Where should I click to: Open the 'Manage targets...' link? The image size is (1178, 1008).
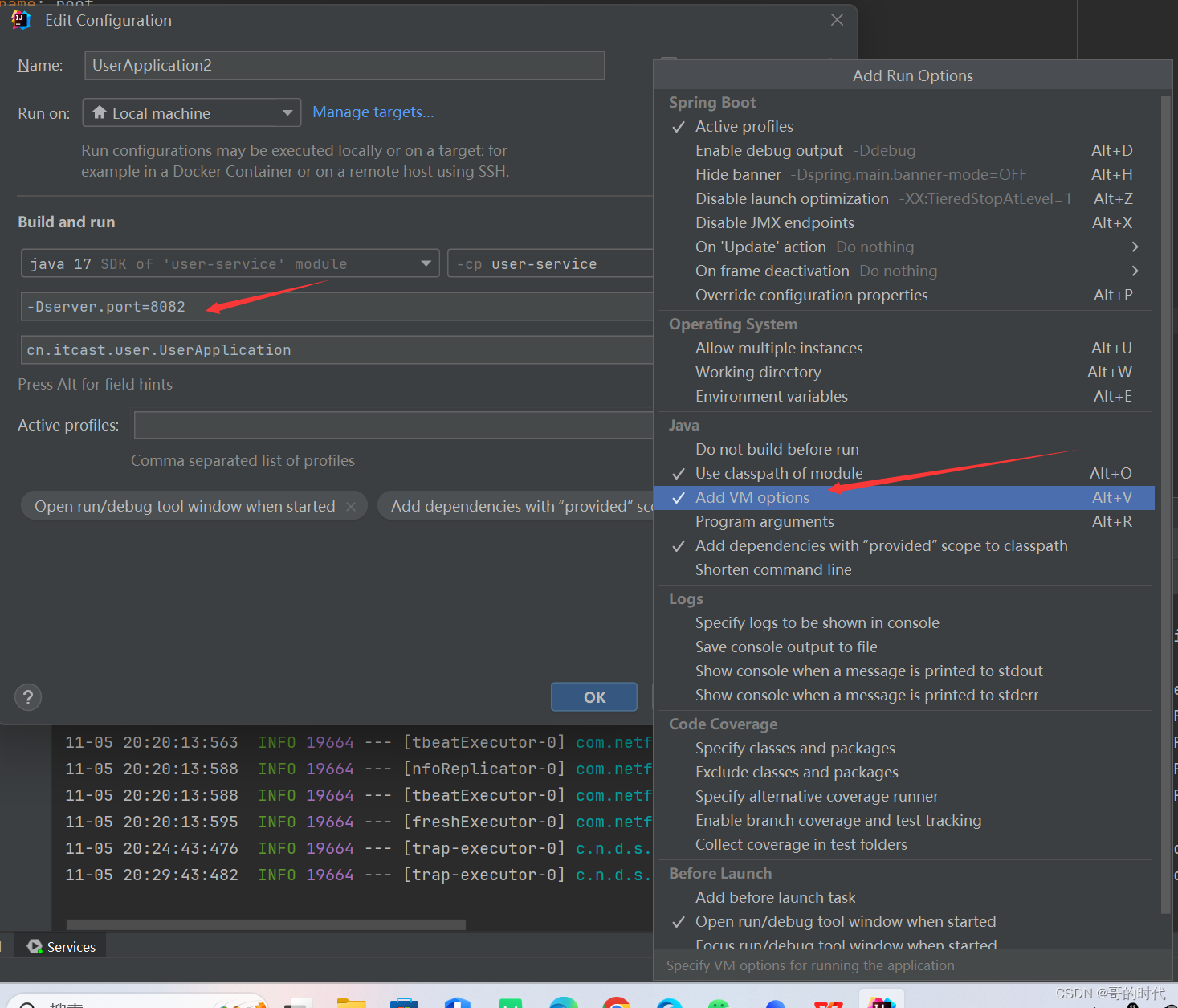pos(373,112)
